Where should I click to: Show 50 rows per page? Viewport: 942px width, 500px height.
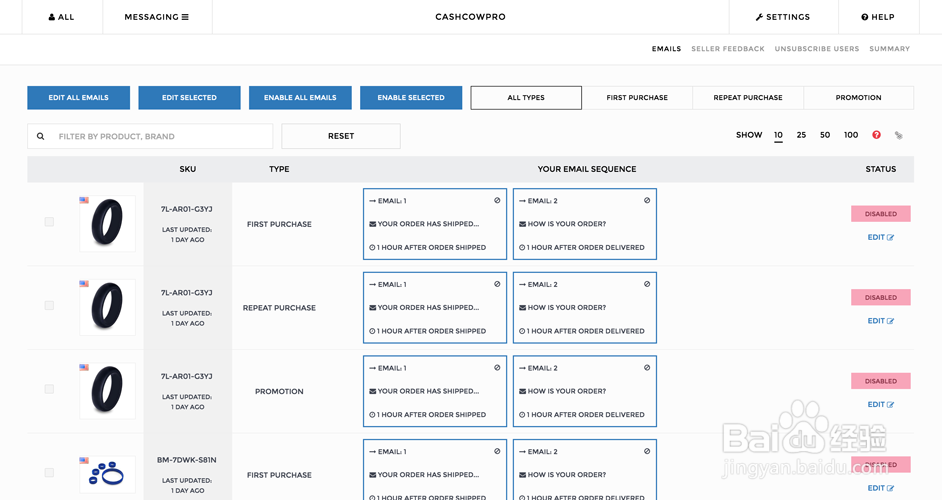(825, 135)
